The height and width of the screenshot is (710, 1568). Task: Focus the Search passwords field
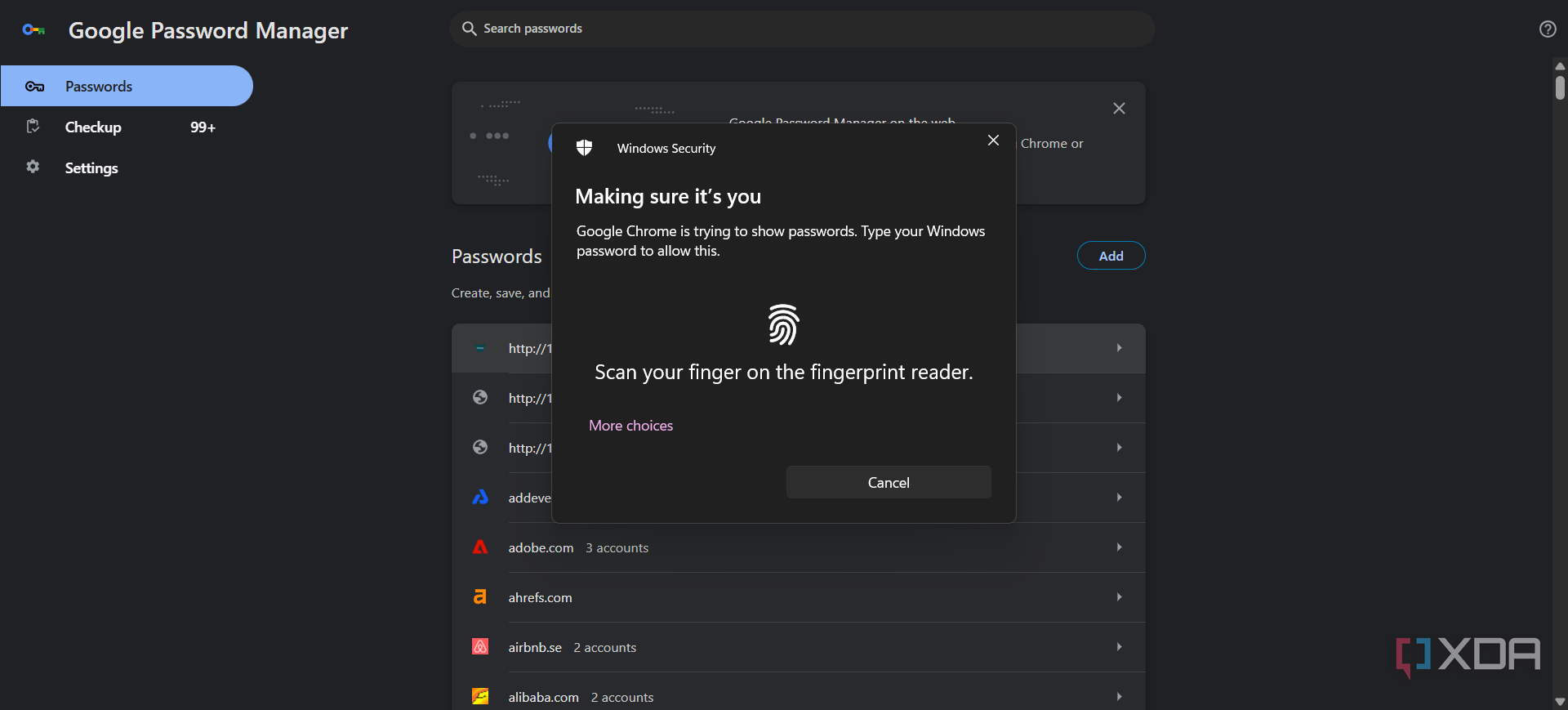(x=802, y=29)
